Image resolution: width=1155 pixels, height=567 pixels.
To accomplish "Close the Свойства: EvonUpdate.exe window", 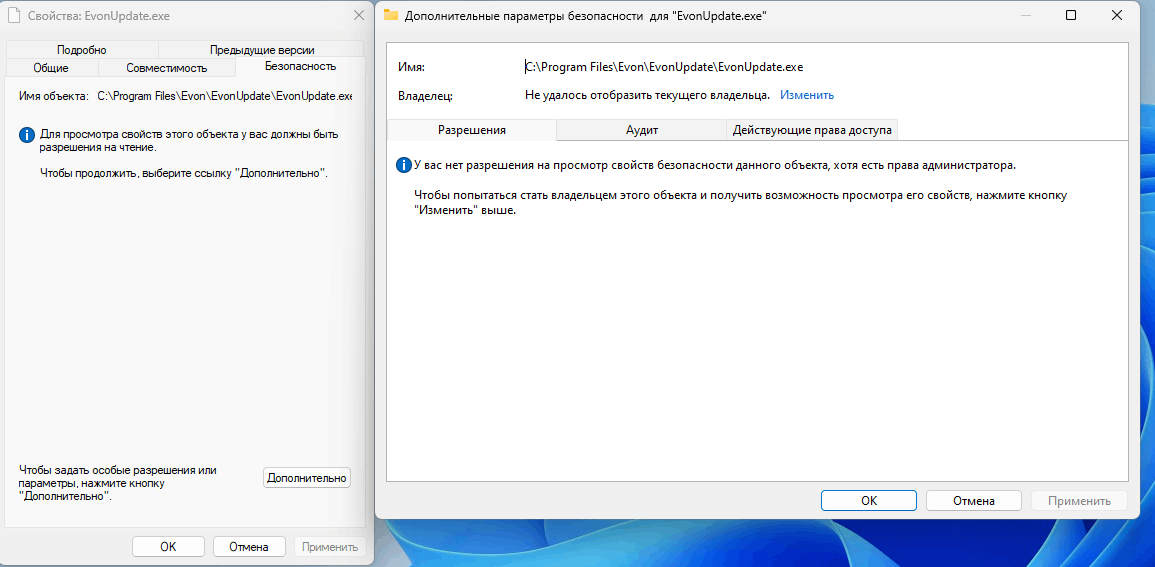I will pyautogui.click(x=359, y=15).
